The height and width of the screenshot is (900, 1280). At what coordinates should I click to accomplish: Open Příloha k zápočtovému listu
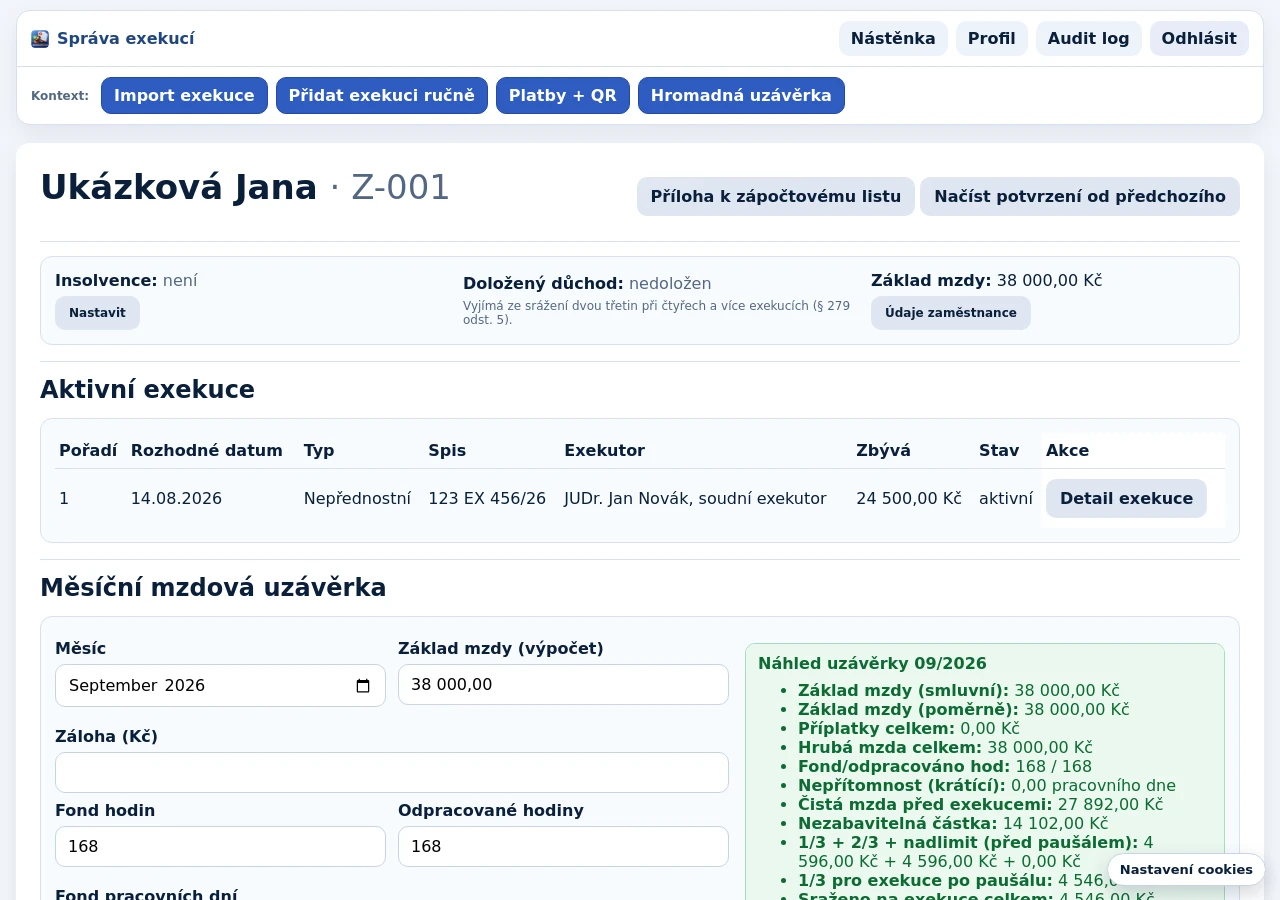[776, 197]
